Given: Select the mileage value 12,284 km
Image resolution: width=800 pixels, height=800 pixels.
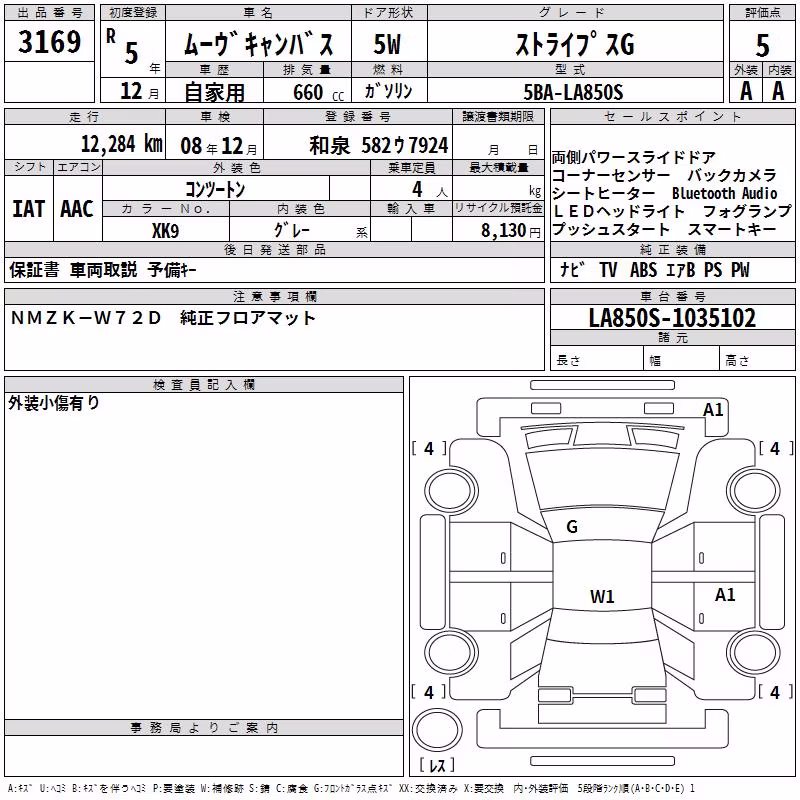Looking at the screenshot, I should click(122, 144).
